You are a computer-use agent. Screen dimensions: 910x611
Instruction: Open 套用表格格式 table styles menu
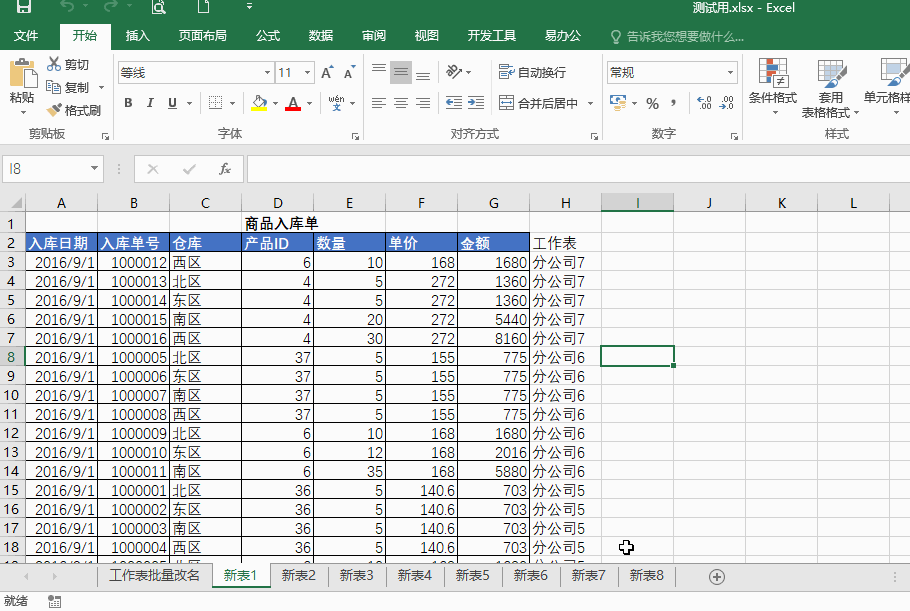[x=830, y=88]
